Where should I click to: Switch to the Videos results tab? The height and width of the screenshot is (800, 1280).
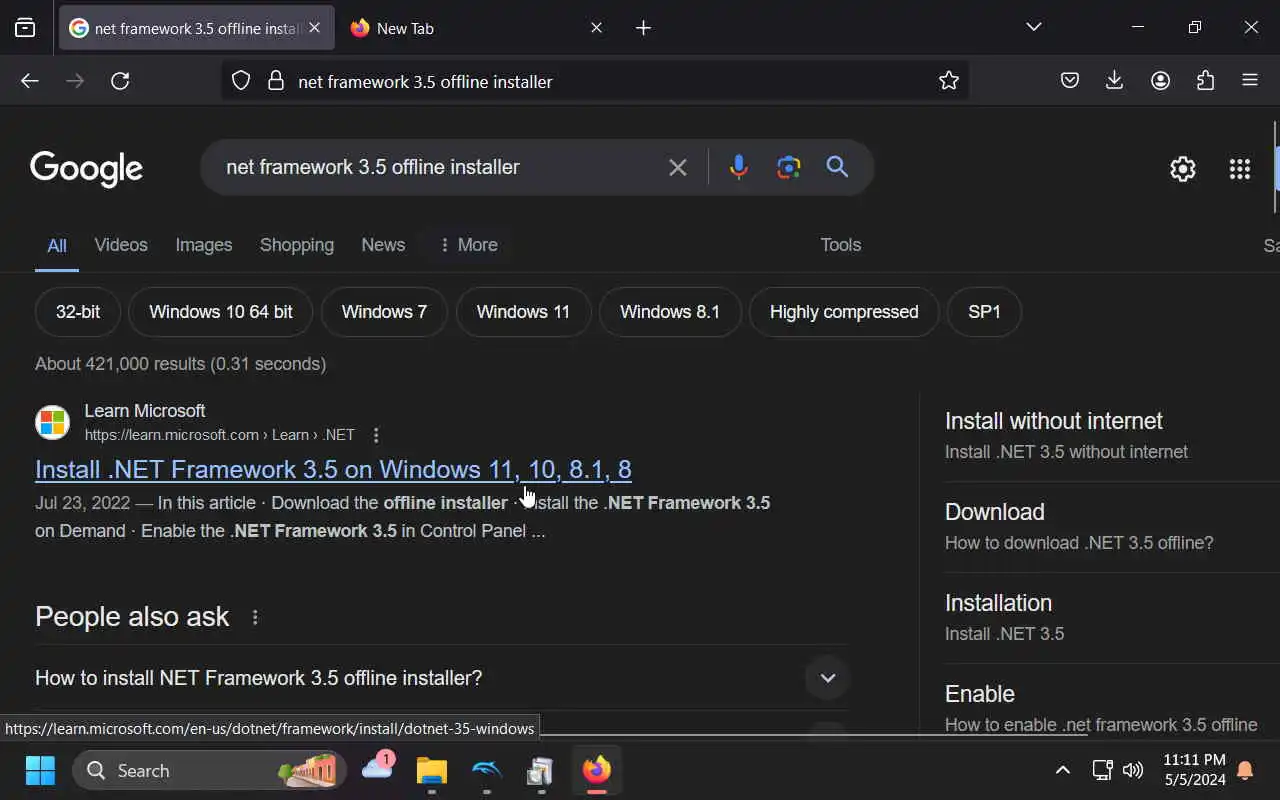click(x=121, y=245)
